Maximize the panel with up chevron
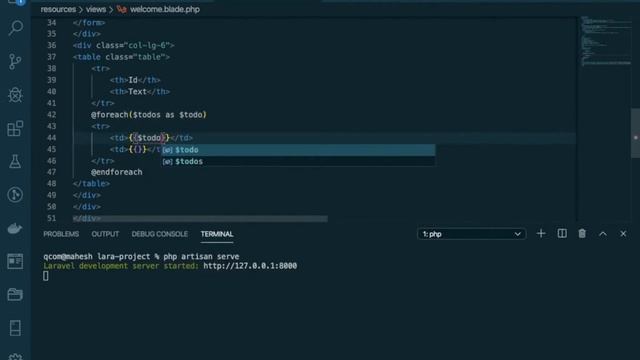Image resolution: width=640 pixels, height=360 pixels. click(603, 234)
